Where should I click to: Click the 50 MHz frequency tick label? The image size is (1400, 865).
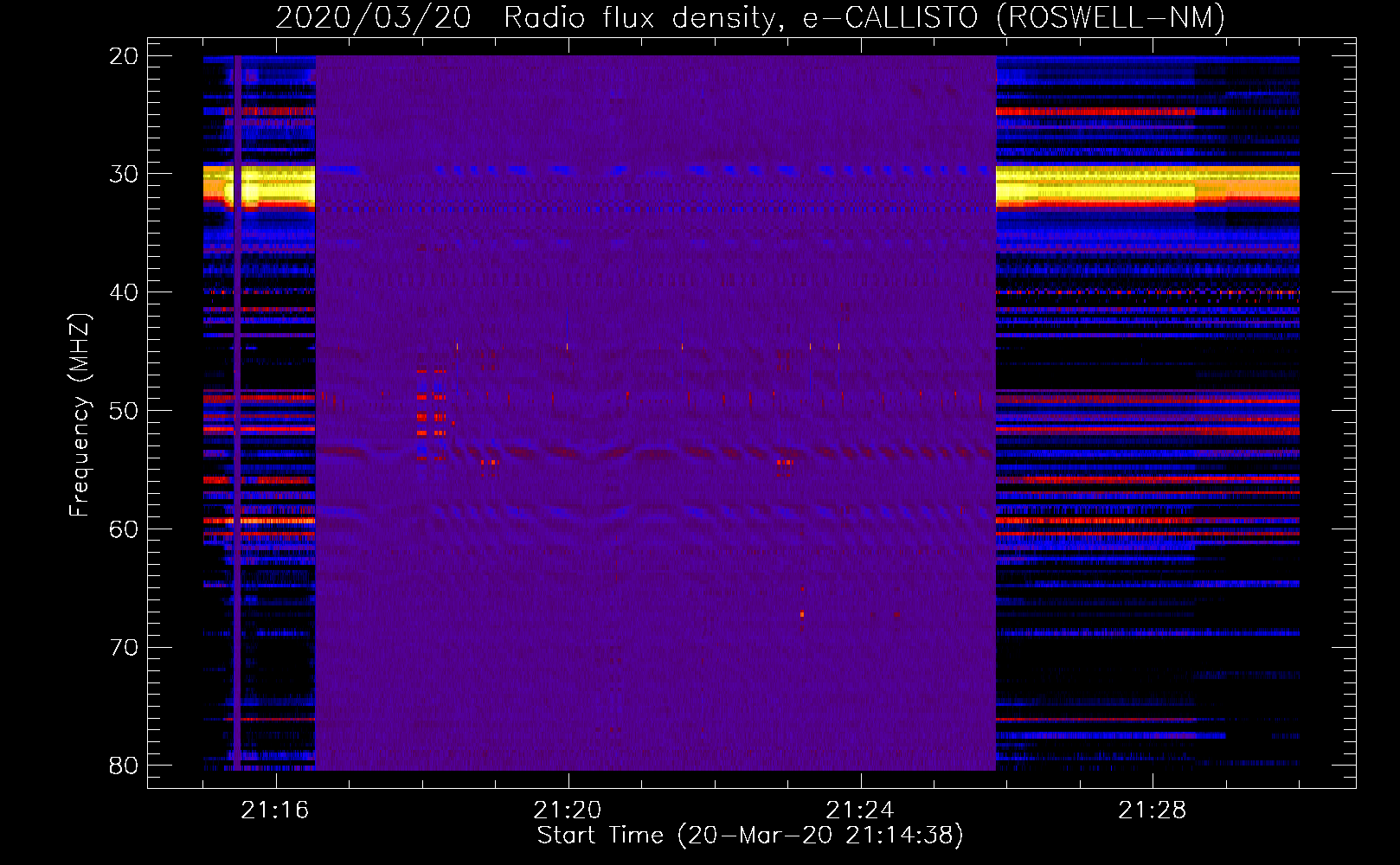[x=124, y=411]
